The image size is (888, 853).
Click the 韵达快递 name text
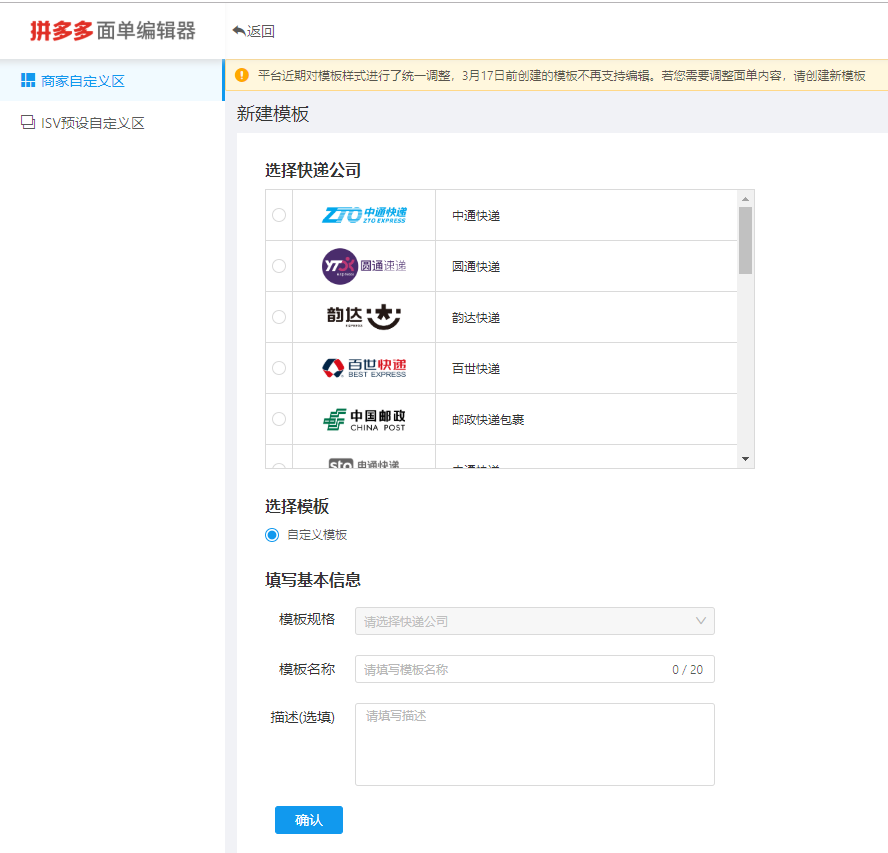coord(476,318)
